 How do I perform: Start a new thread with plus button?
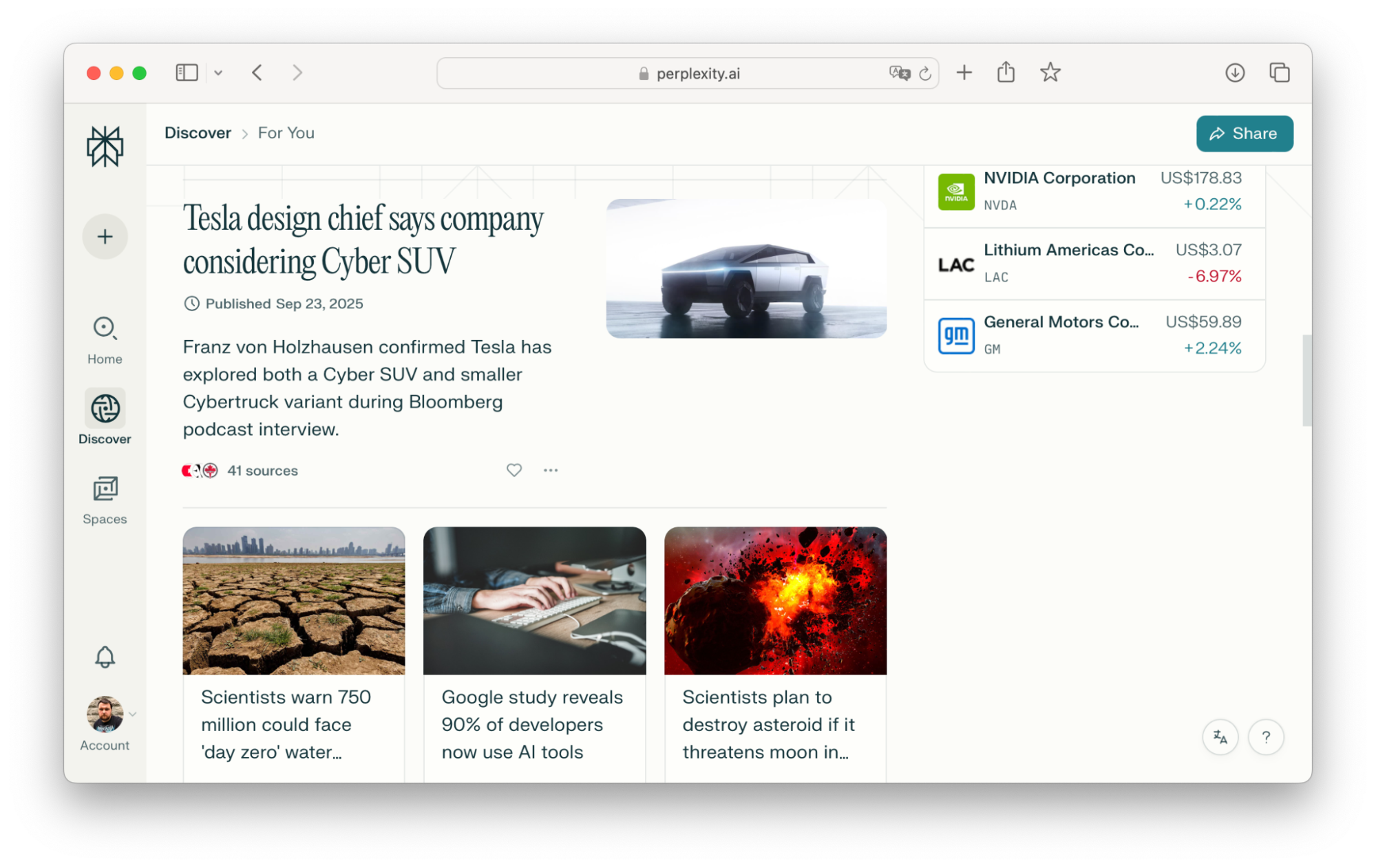(105, 237)
